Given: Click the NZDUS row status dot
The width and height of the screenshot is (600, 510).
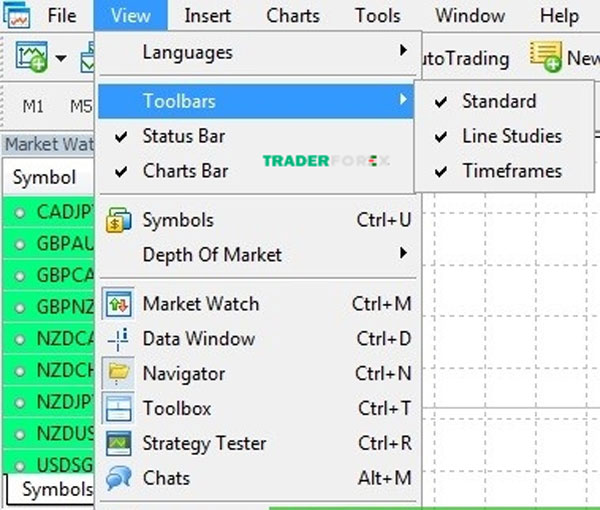Looking at the screenshot, I should (19, 435).
